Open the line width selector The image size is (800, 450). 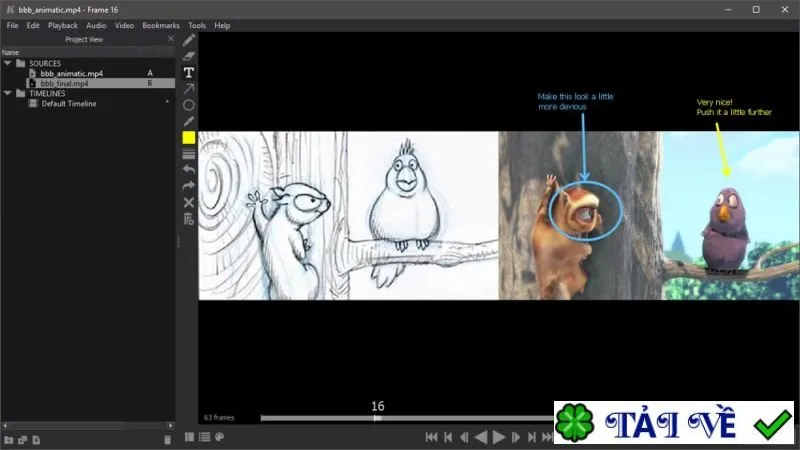[189, 155]
